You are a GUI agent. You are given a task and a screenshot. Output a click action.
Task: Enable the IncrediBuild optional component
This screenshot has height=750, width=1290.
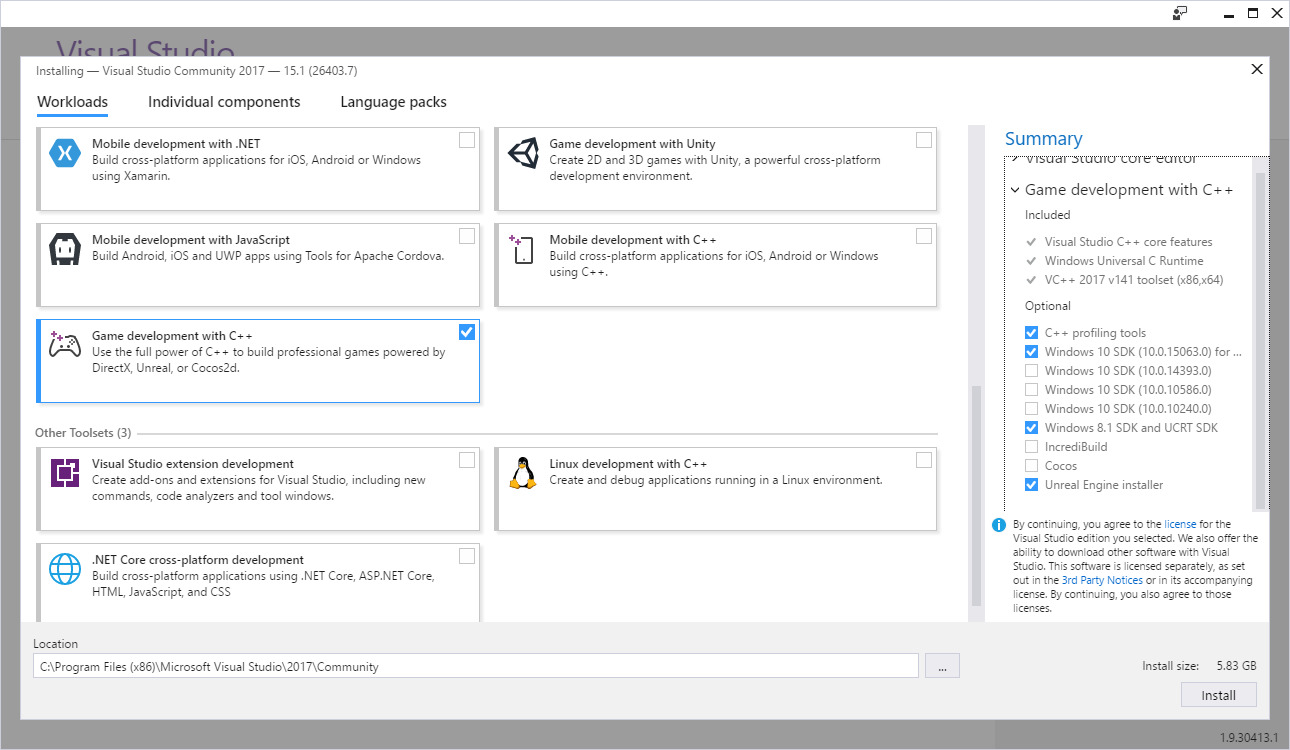click(1031, 447)
